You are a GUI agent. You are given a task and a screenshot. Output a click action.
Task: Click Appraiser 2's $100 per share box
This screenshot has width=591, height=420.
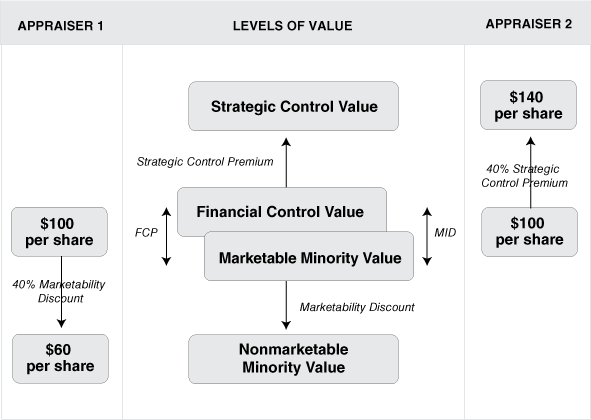click(529, 232)
